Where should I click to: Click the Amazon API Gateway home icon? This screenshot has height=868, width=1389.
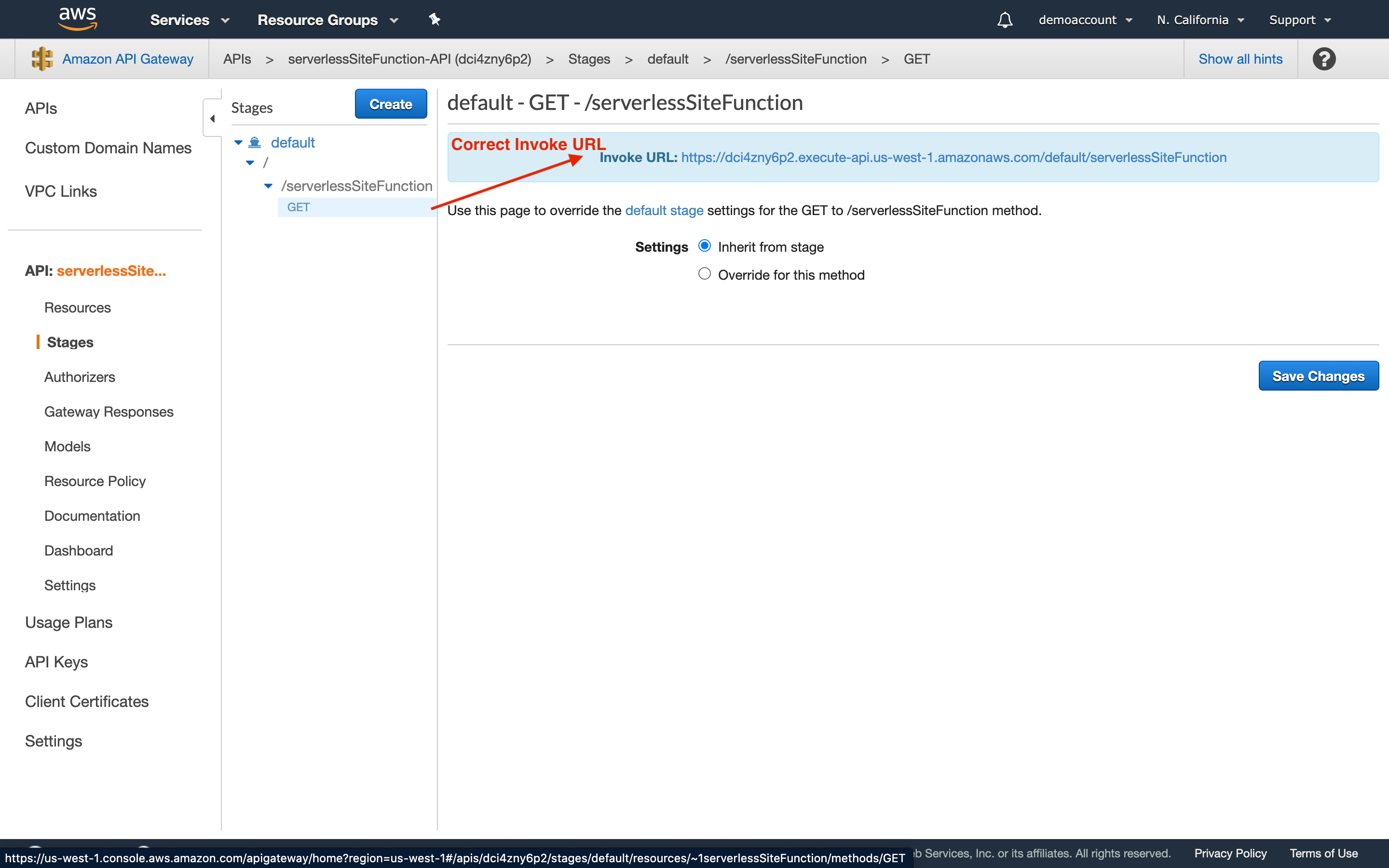pos(42,58)
